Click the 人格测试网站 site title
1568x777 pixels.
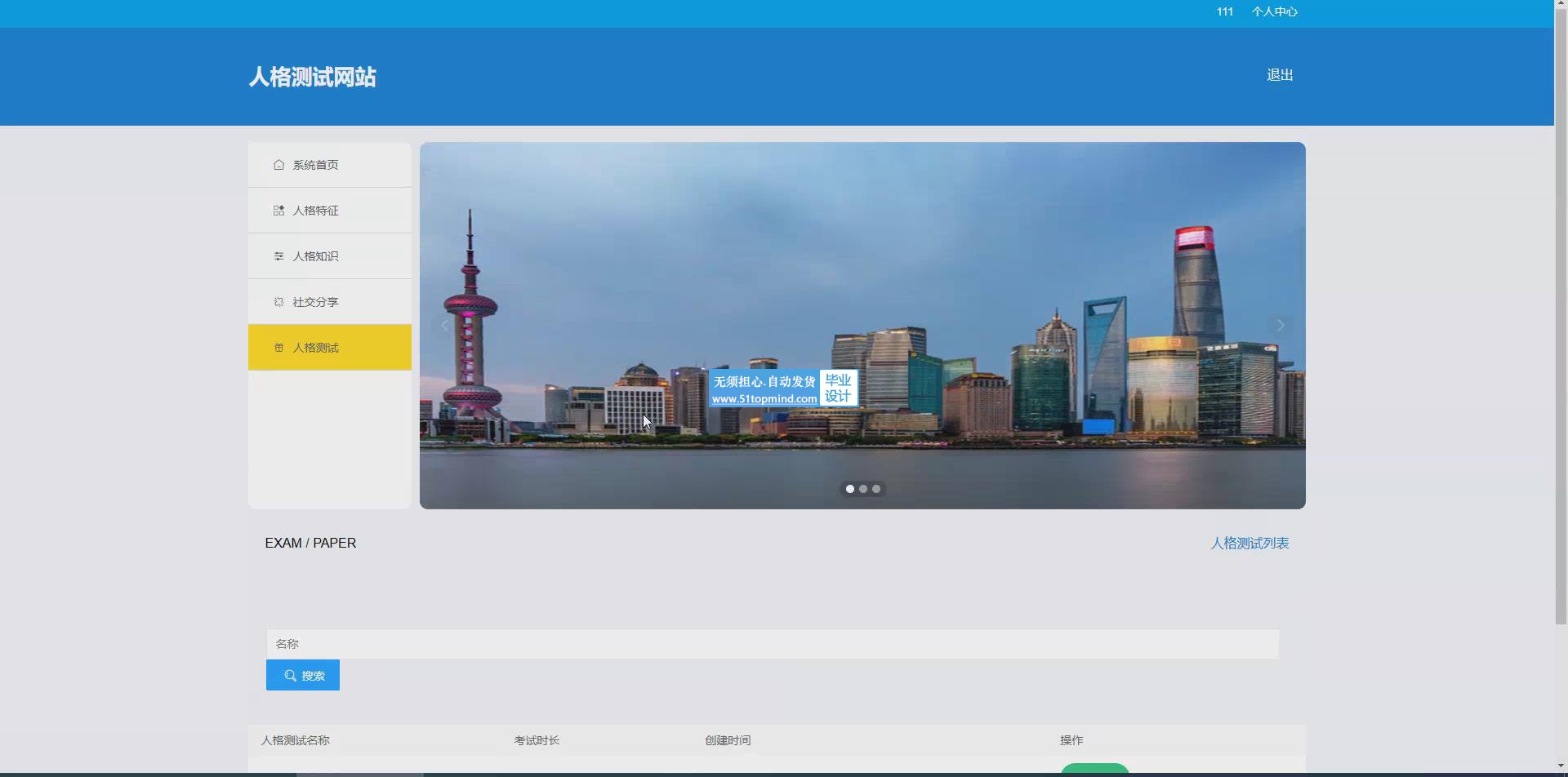point(312,77)
